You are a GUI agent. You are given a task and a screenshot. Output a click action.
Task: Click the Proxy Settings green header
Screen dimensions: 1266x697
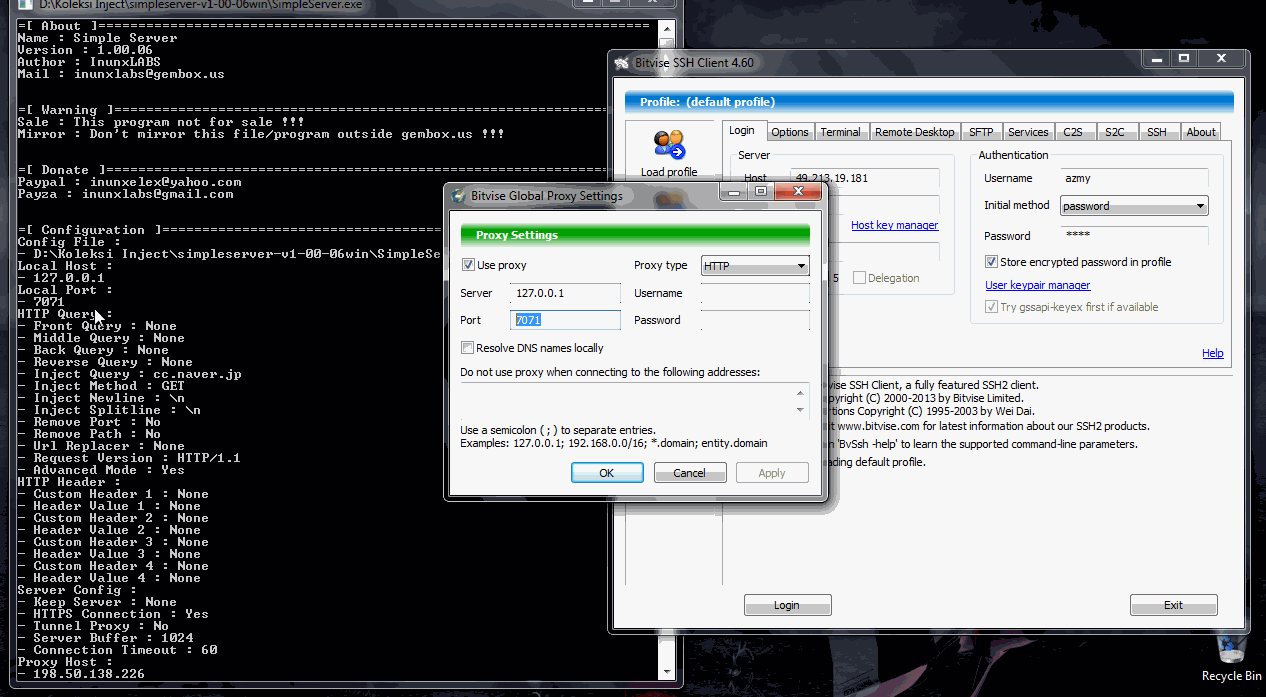click(635, 235)
